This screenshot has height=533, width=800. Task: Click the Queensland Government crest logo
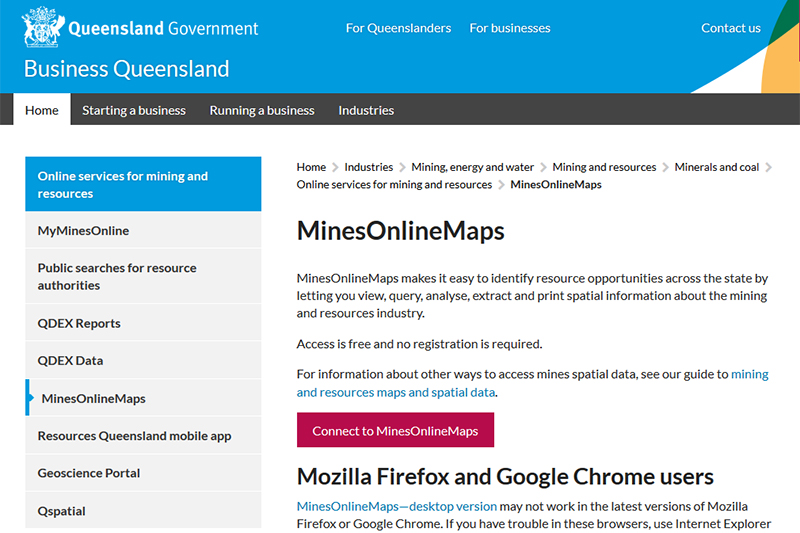[40, 27]
